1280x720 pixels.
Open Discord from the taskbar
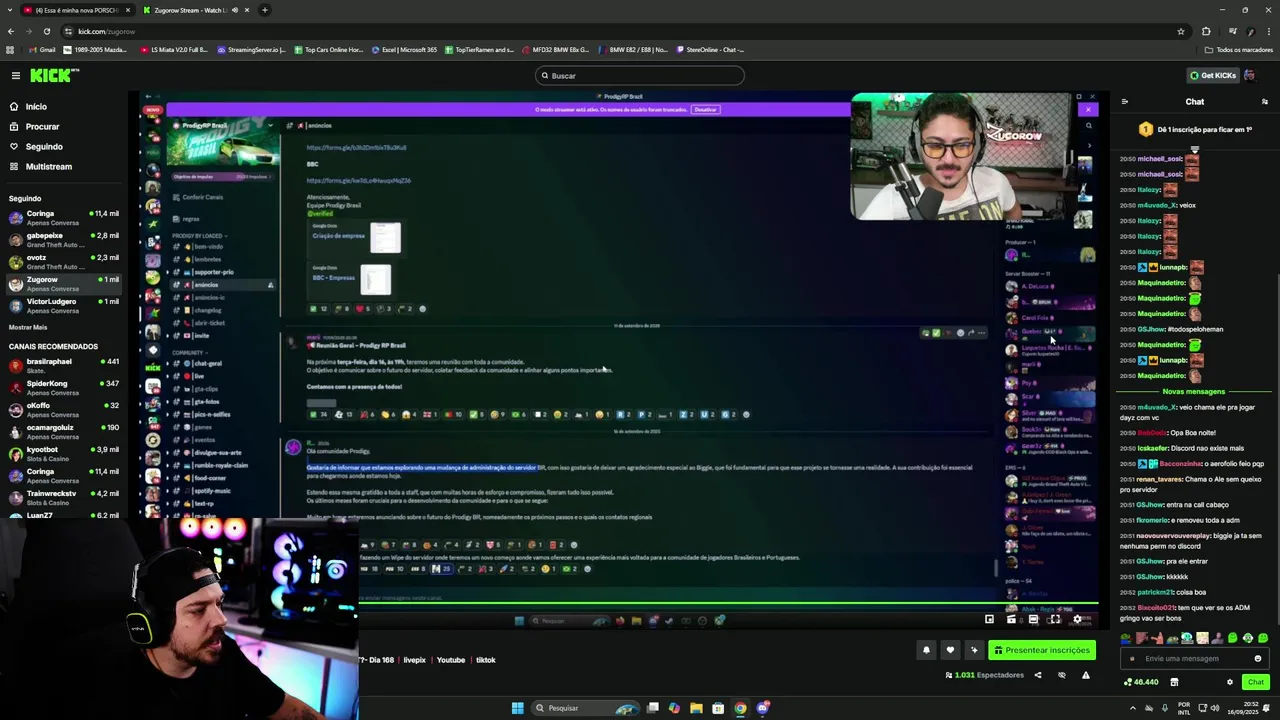(762, 708)
